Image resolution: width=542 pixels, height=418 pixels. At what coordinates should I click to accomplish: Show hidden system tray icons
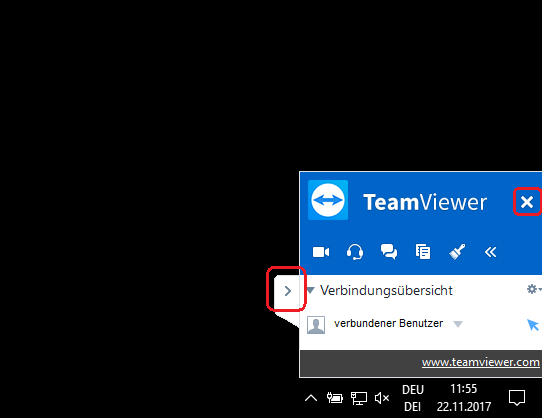311,398
